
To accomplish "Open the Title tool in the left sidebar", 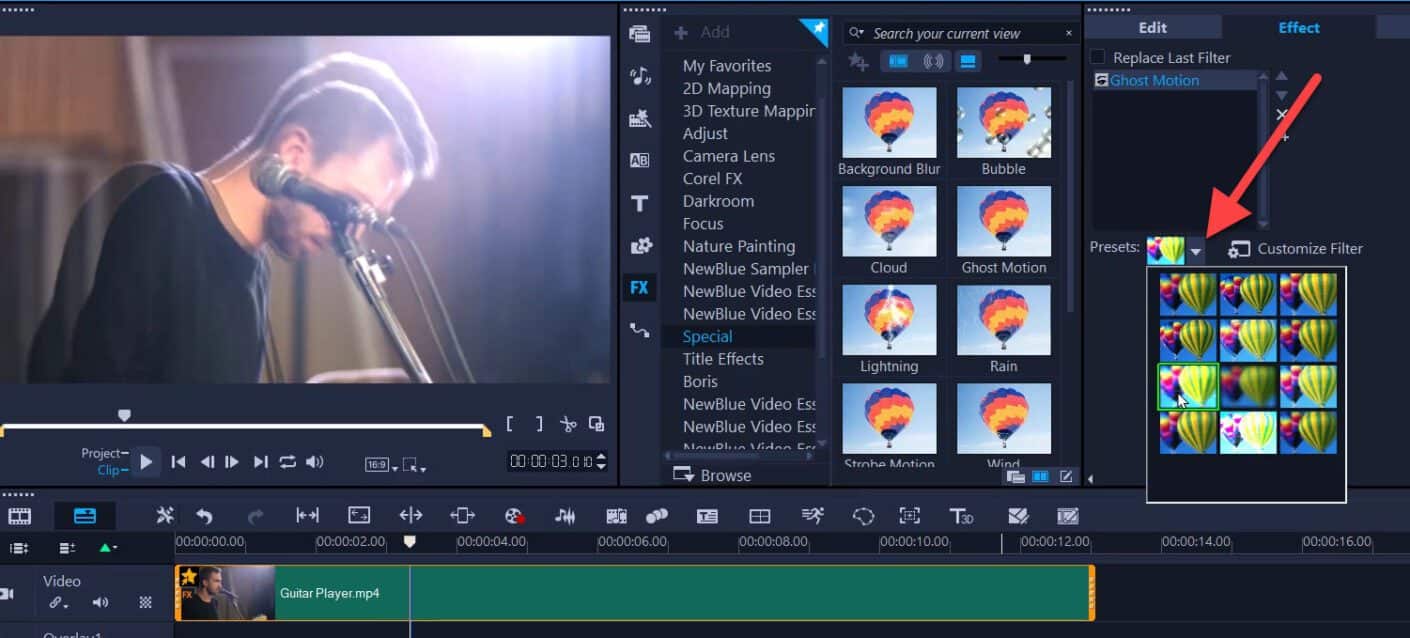I will point(640,203).
